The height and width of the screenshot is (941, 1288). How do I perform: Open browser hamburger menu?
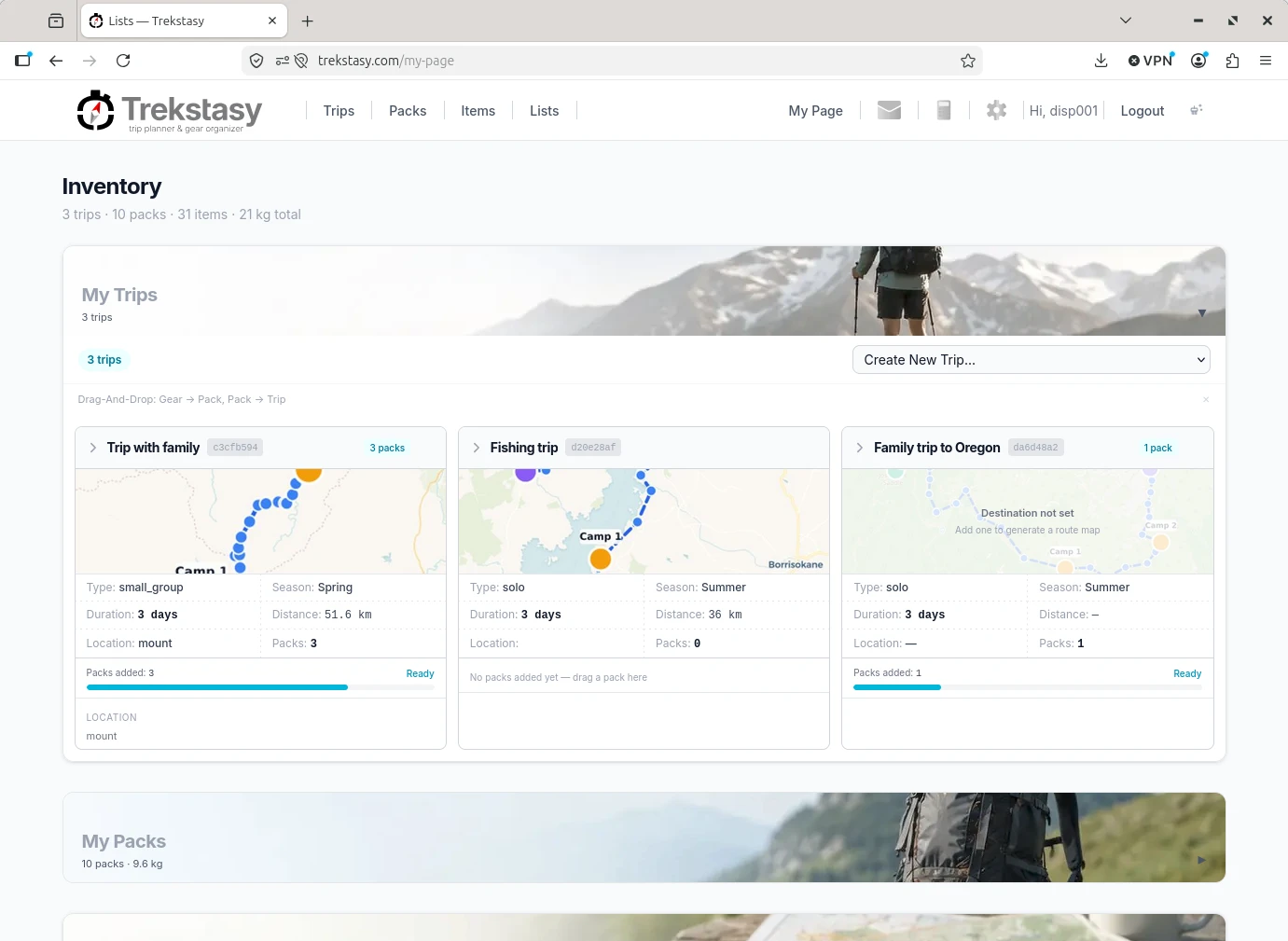(x=1266, y=61)
